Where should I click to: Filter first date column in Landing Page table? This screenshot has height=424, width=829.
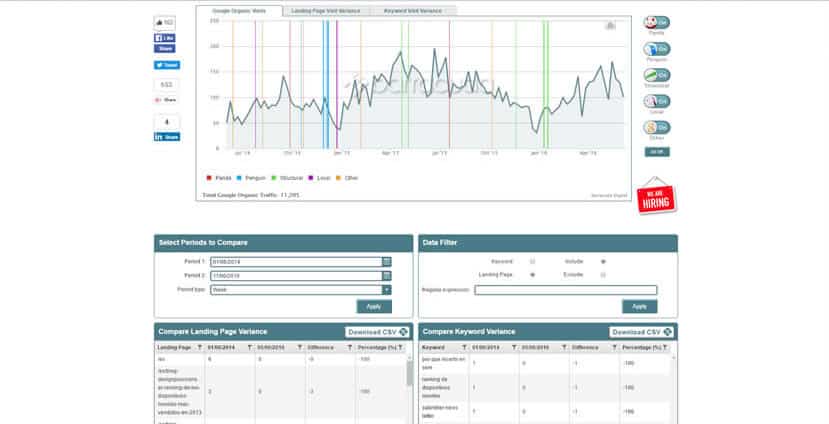(x=250, y=347)
